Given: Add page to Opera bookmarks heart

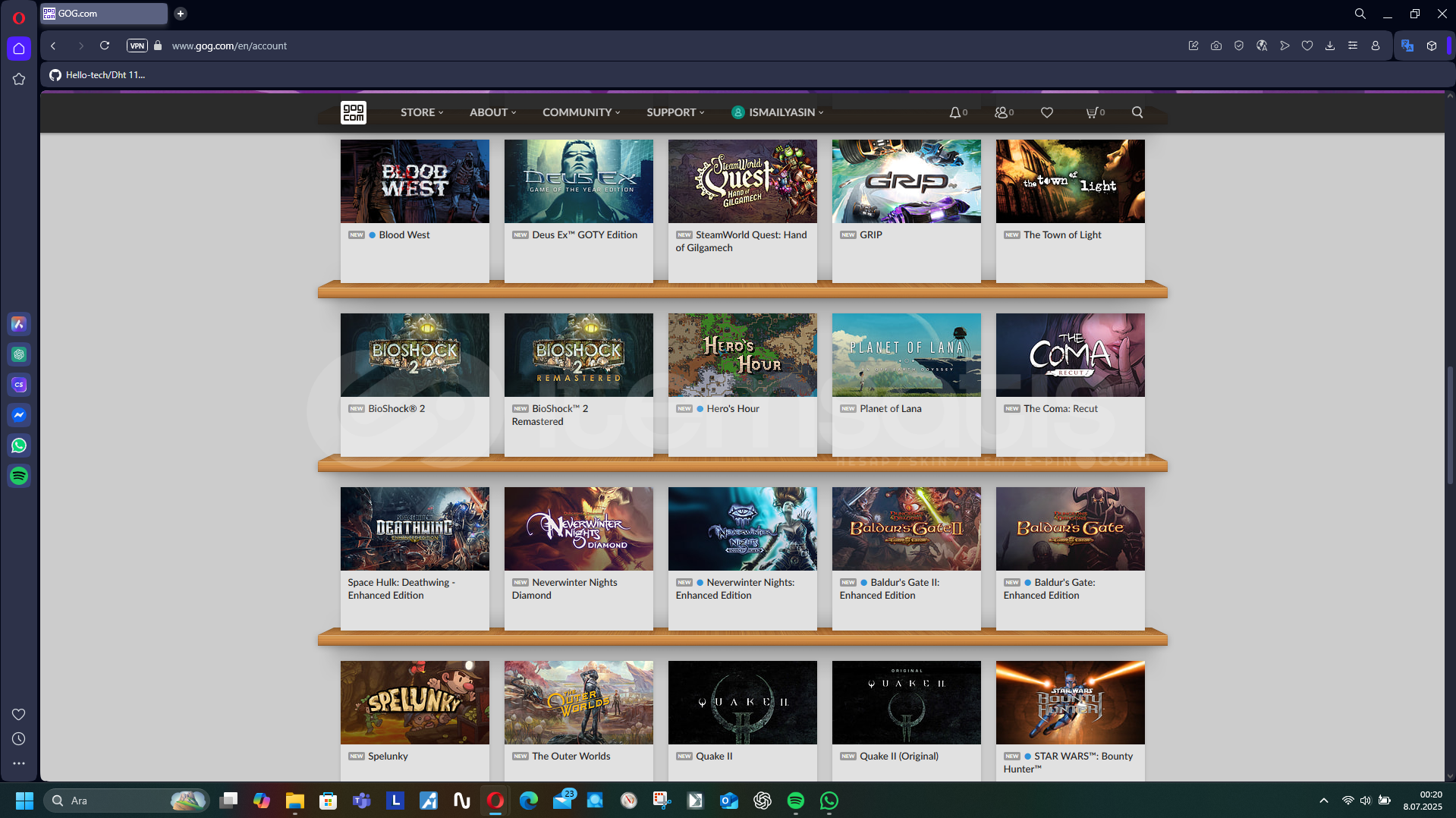Looking at the screenshot, I should 1307,46.
